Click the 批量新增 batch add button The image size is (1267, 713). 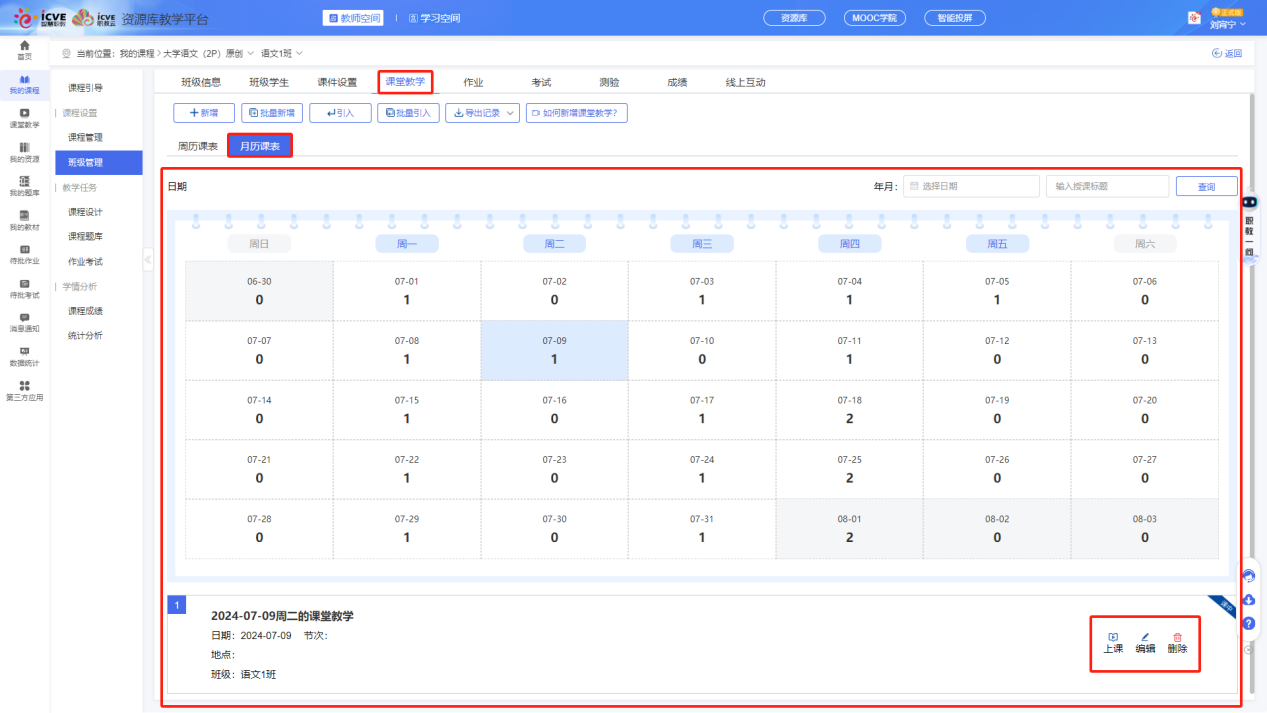[272, 113]
